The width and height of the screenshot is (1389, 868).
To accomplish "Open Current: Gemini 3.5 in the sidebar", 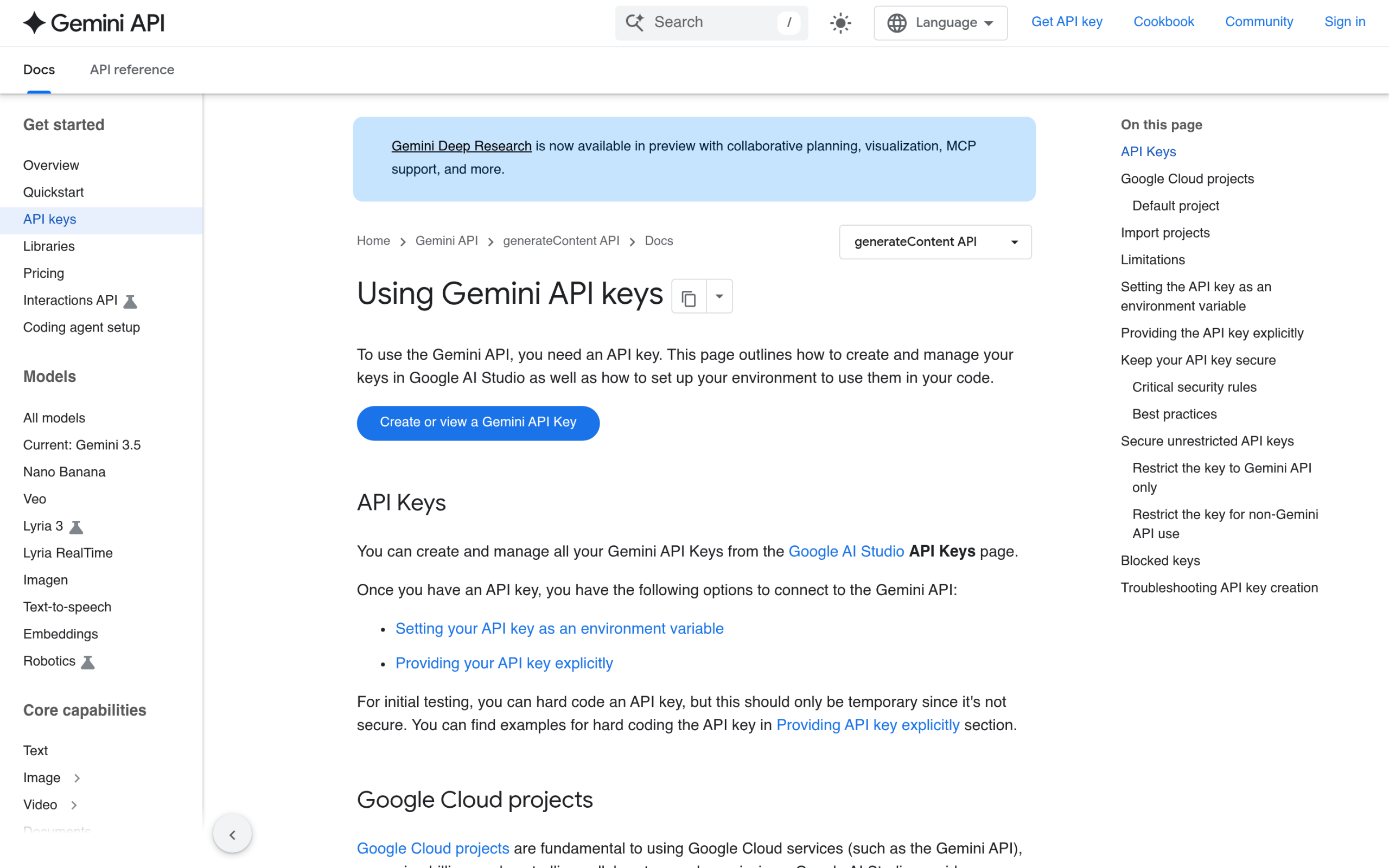I will (81, 445).
